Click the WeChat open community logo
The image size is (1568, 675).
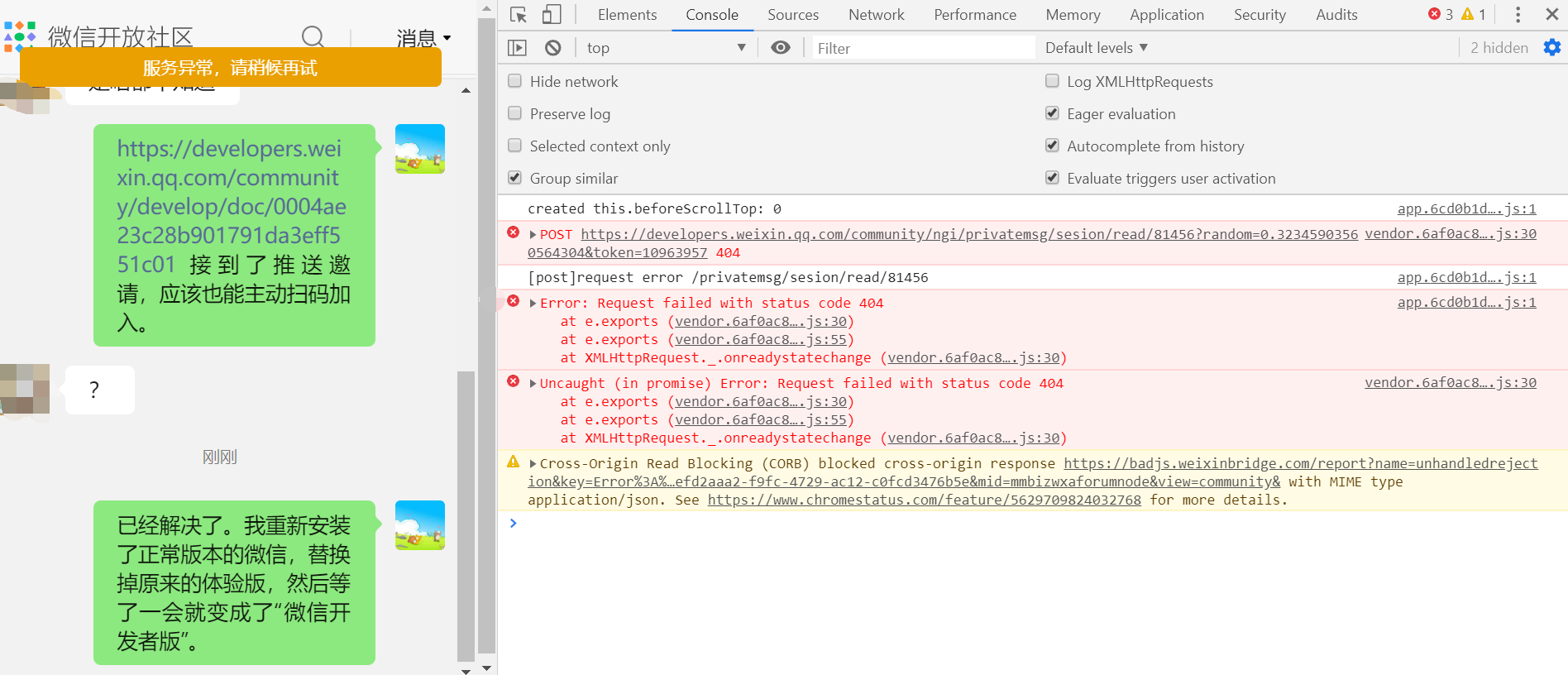20,36
